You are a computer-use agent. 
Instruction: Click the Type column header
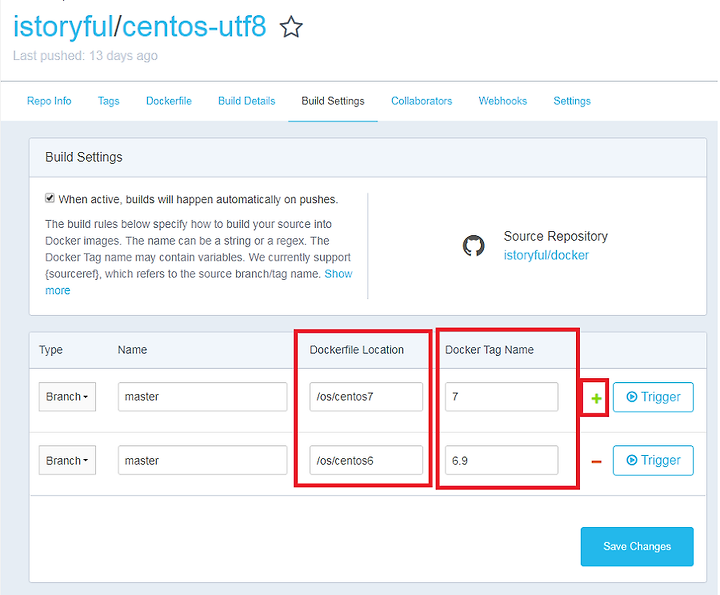coord(51,350)
